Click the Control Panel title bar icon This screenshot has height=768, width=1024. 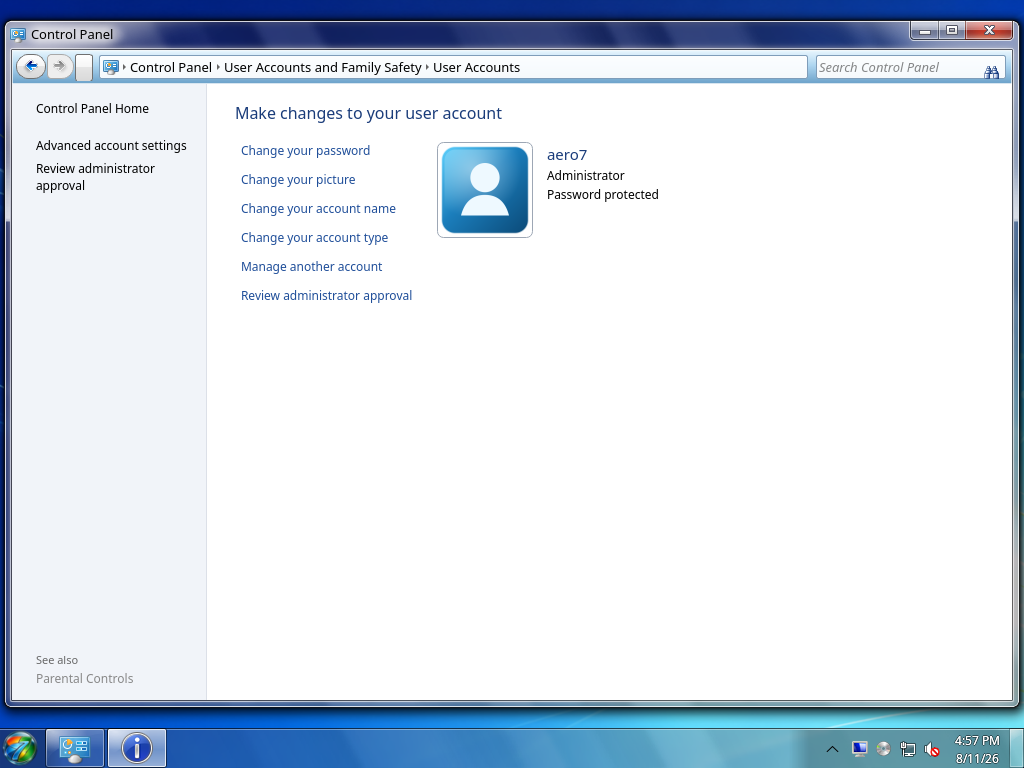[18, 34]
